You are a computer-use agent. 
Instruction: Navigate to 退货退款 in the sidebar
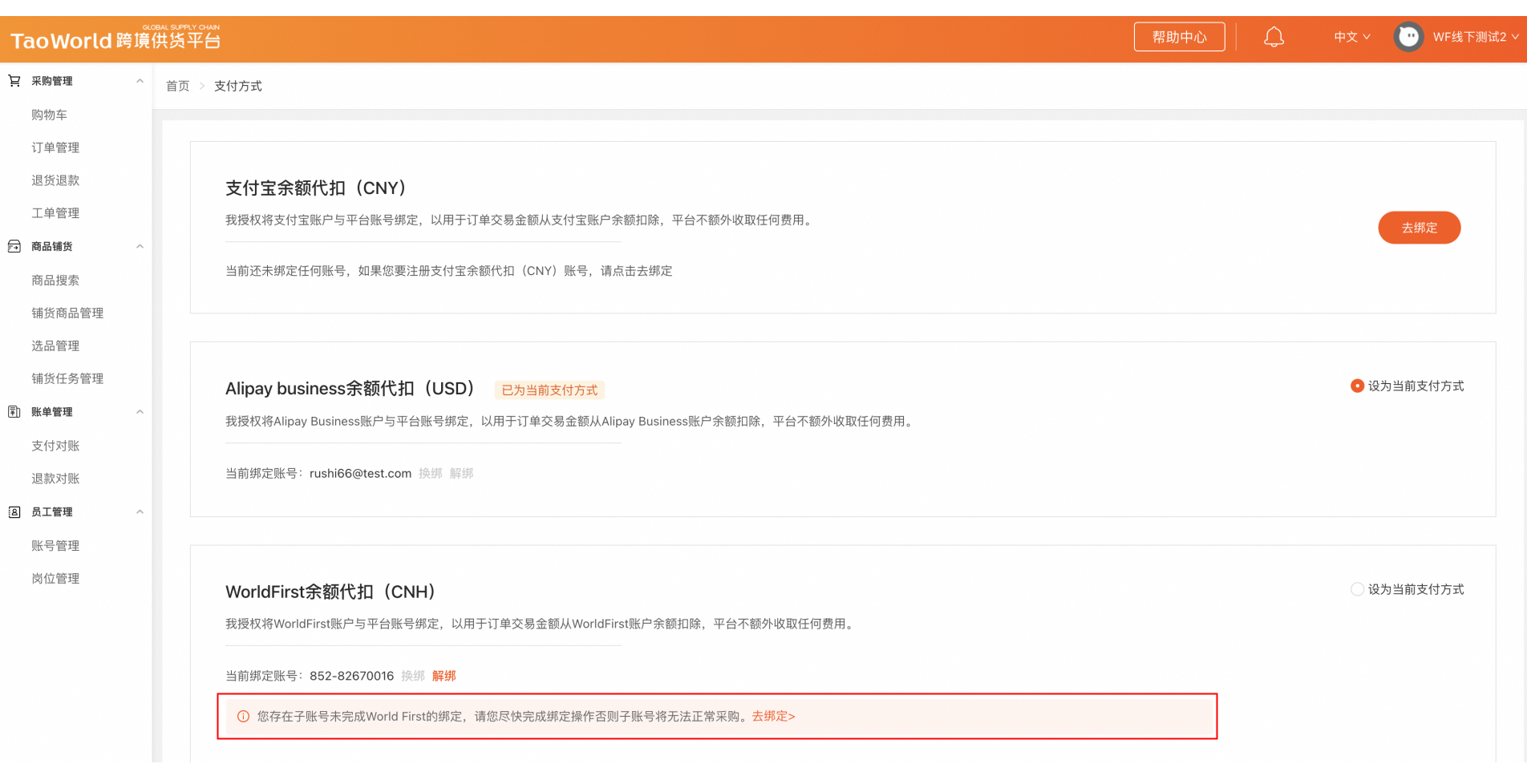pos(55,180)
